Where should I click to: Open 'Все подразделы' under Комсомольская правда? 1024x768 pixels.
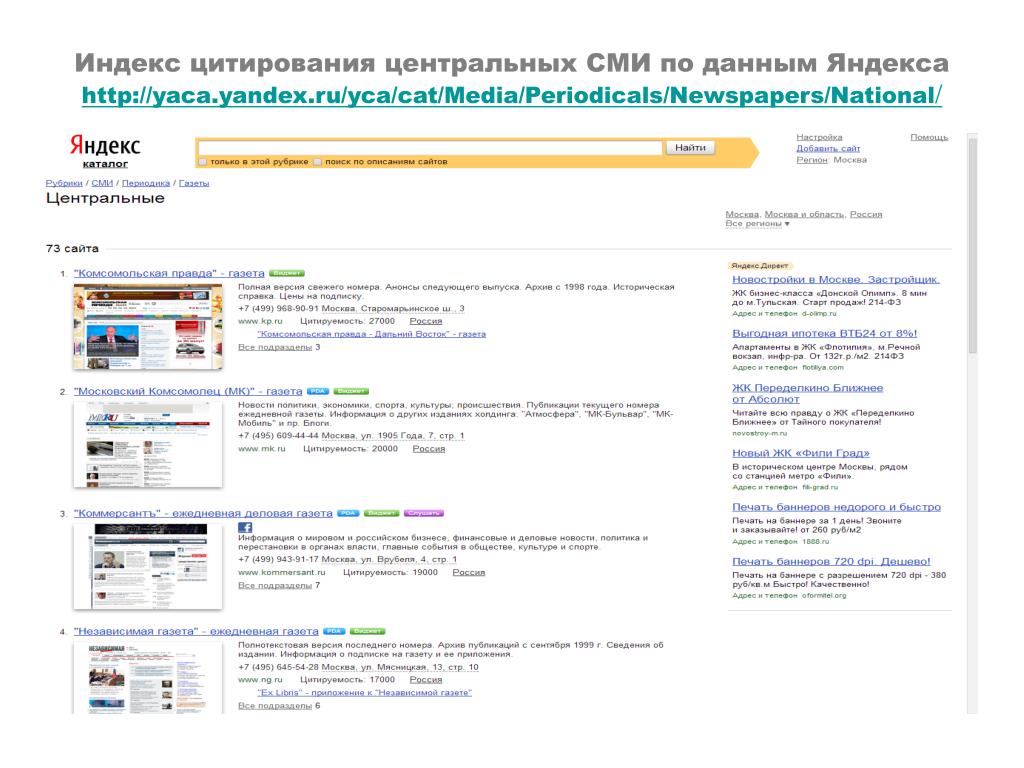[x=275, y=347]
